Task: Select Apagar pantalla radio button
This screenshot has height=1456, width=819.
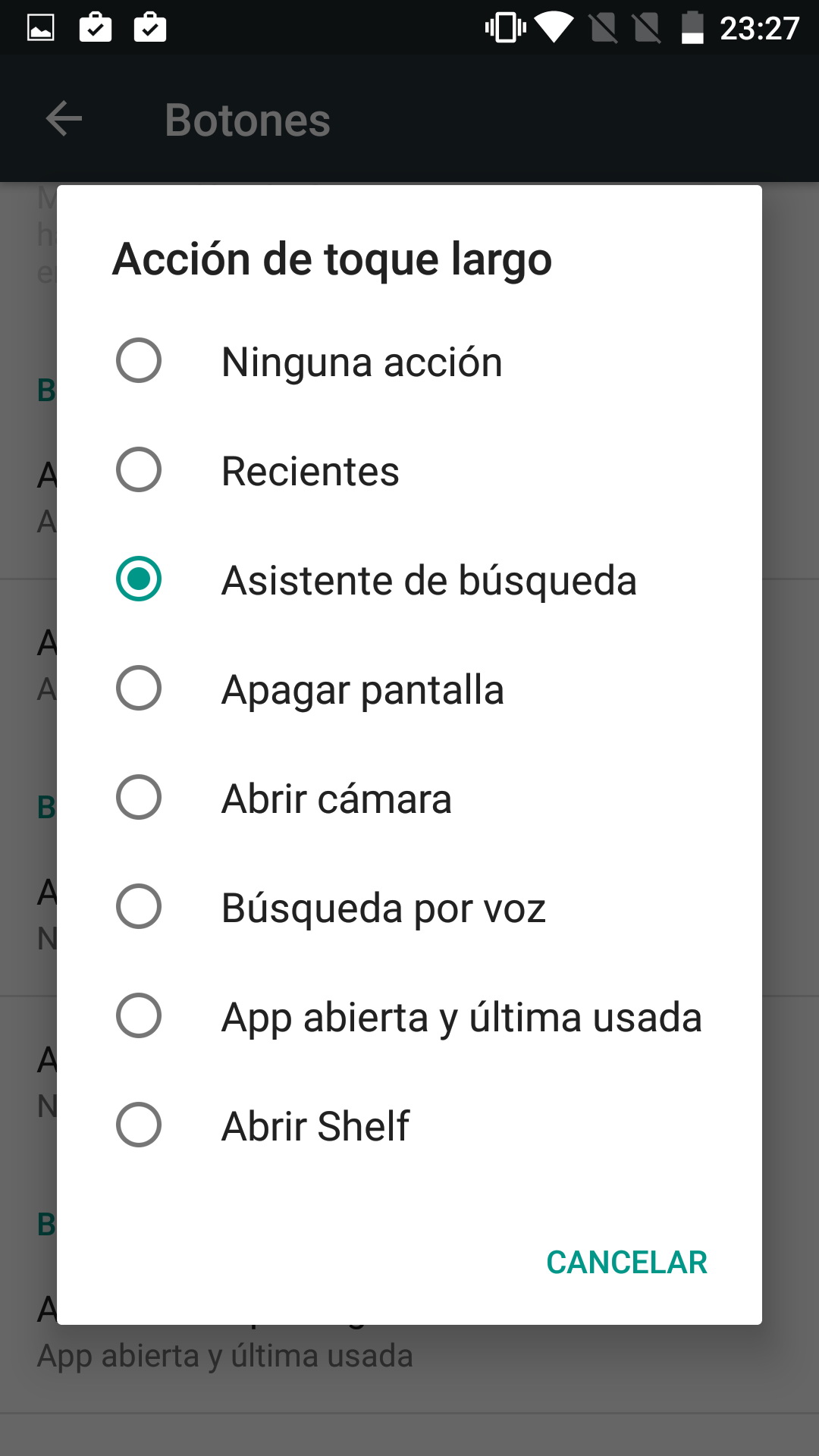Action: tap(139, 688)
